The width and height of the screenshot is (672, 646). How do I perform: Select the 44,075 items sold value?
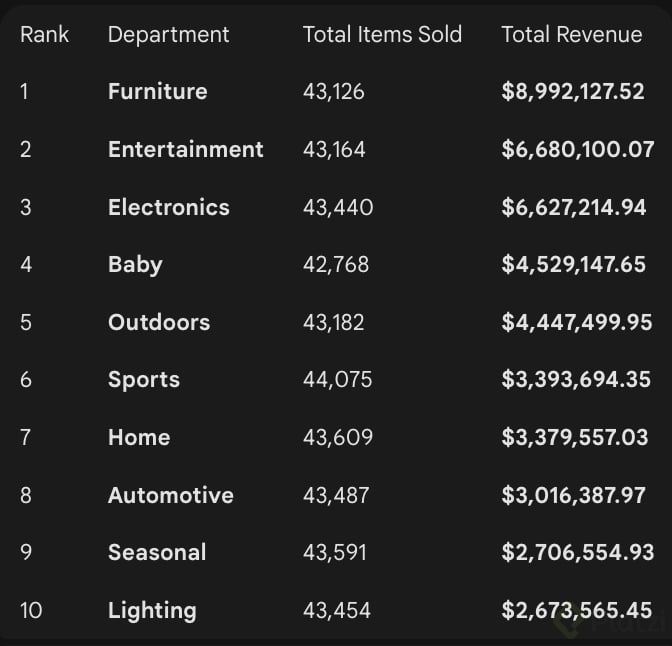[x=337, y=380]
